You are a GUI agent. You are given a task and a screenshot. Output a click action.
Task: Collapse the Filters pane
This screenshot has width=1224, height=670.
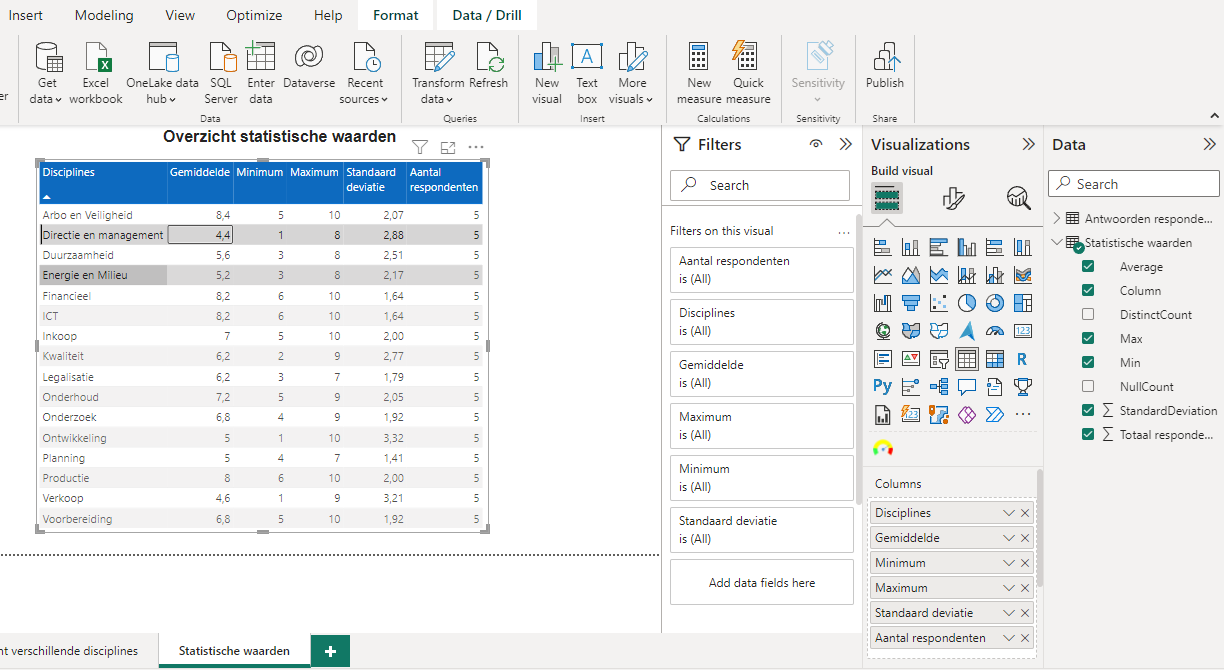(x=846, y=144)
